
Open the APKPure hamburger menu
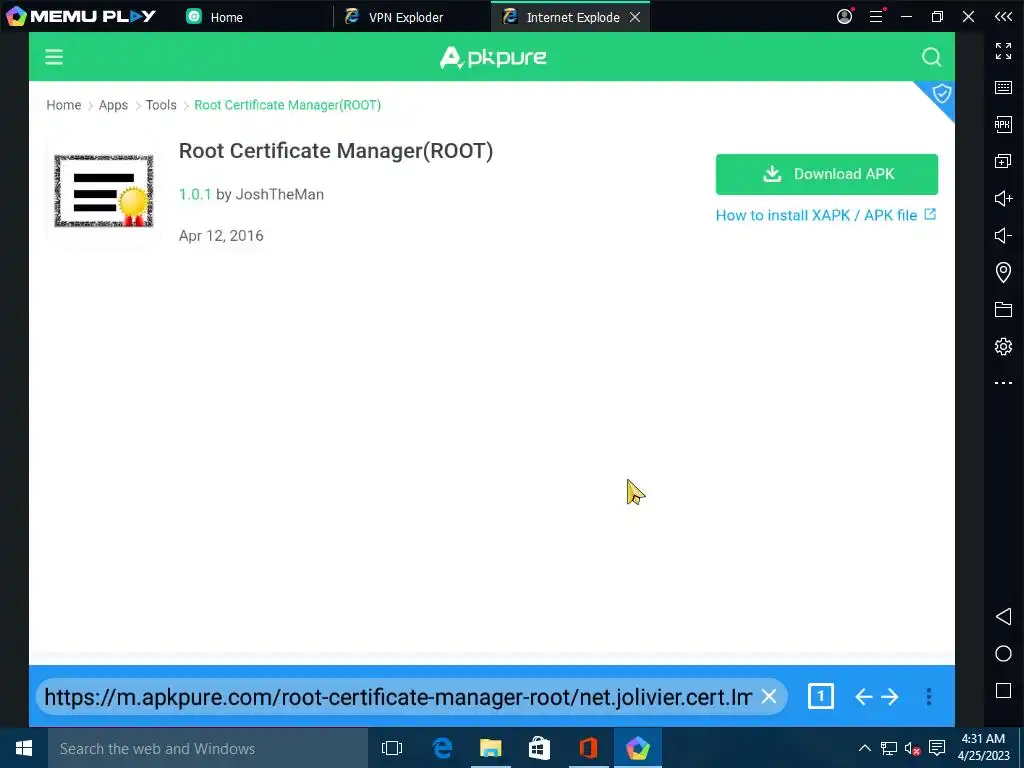[54, 57]
